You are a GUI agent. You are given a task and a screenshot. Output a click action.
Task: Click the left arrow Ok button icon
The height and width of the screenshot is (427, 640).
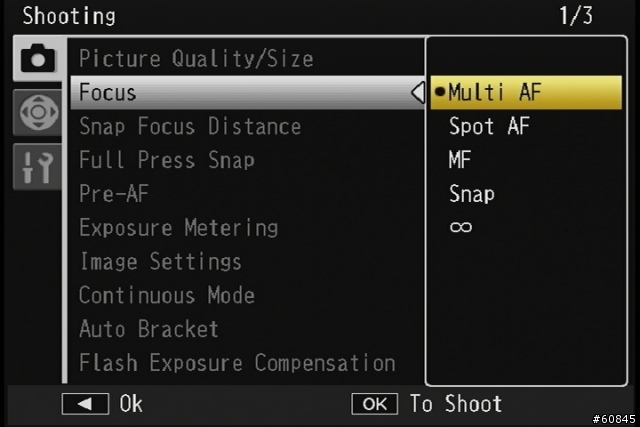point(85,404)
